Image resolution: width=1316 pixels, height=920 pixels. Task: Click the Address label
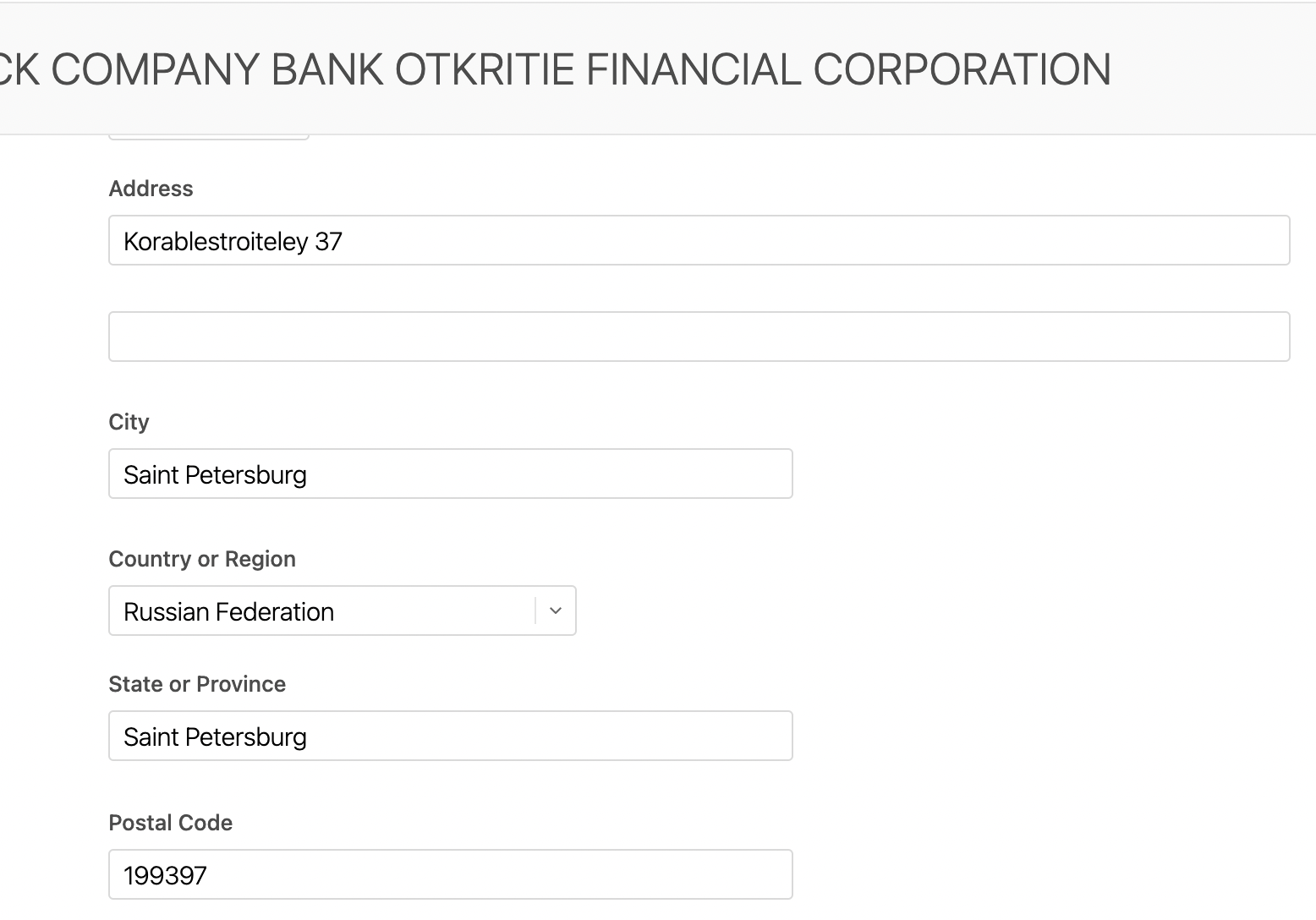[151, 189]
